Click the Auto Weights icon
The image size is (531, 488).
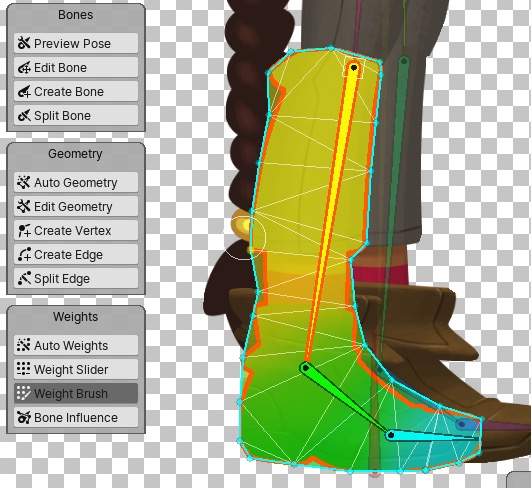24,345
